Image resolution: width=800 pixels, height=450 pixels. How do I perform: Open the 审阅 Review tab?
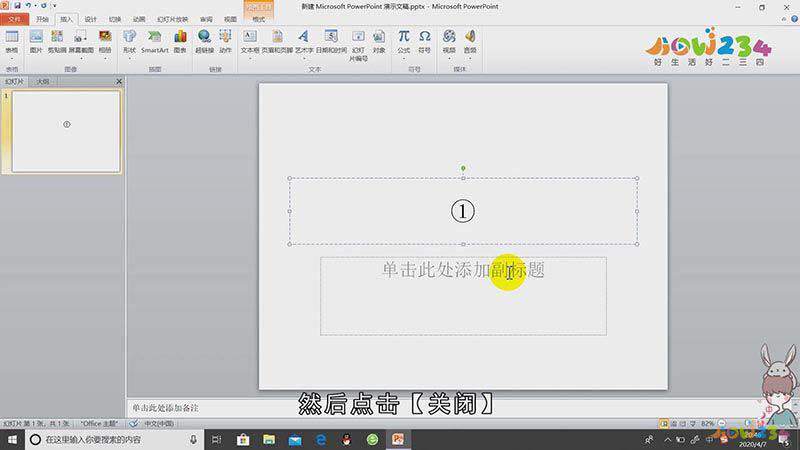tap(206, 19)
